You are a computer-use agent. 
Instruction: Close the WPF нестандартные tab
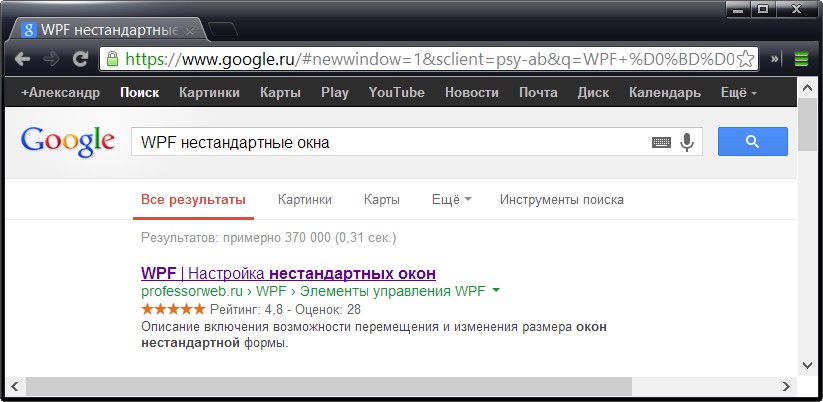pyautogui.click(x=190, y=30)
